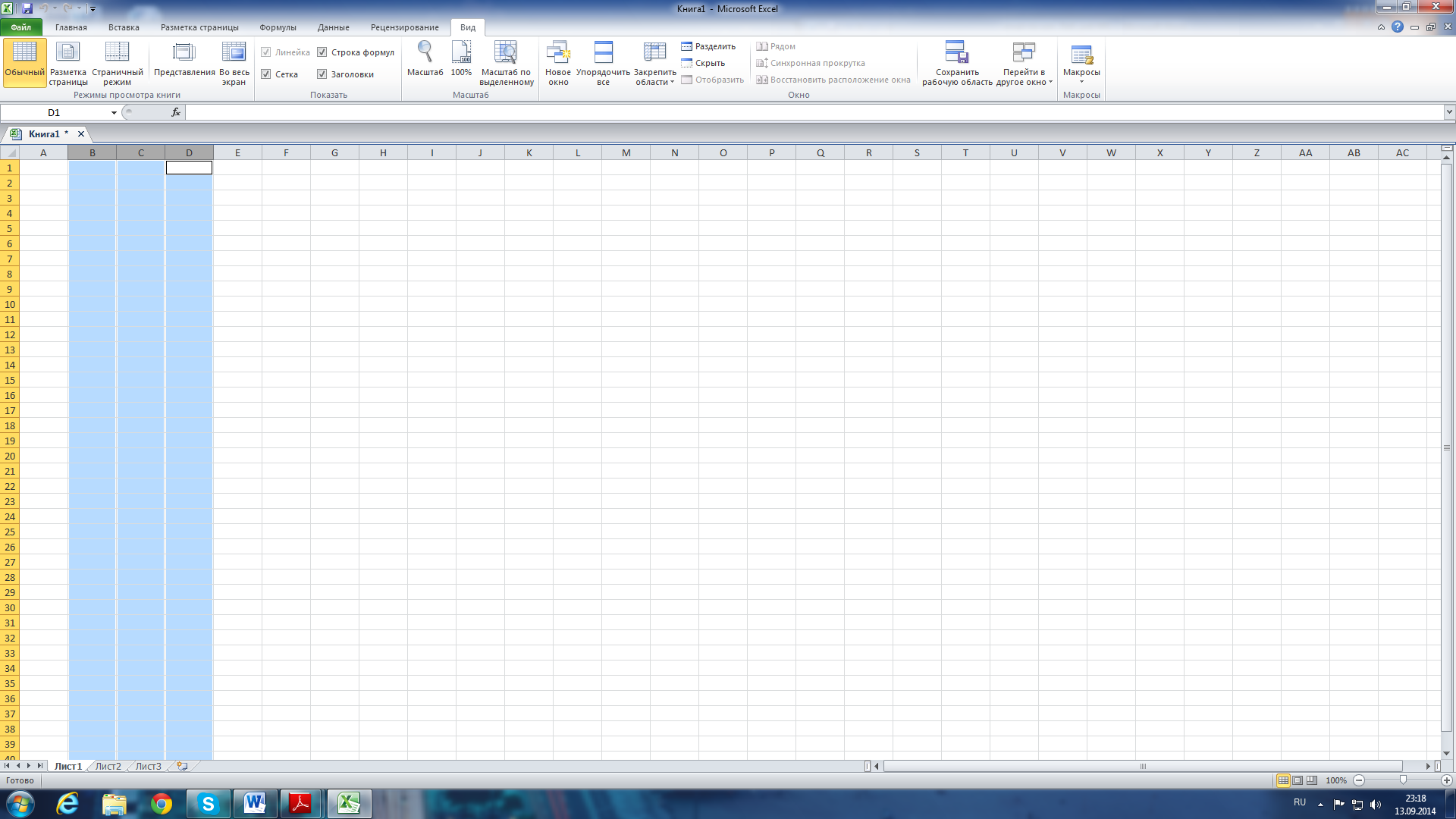Switch to sheet Лист2

point(108,766)
